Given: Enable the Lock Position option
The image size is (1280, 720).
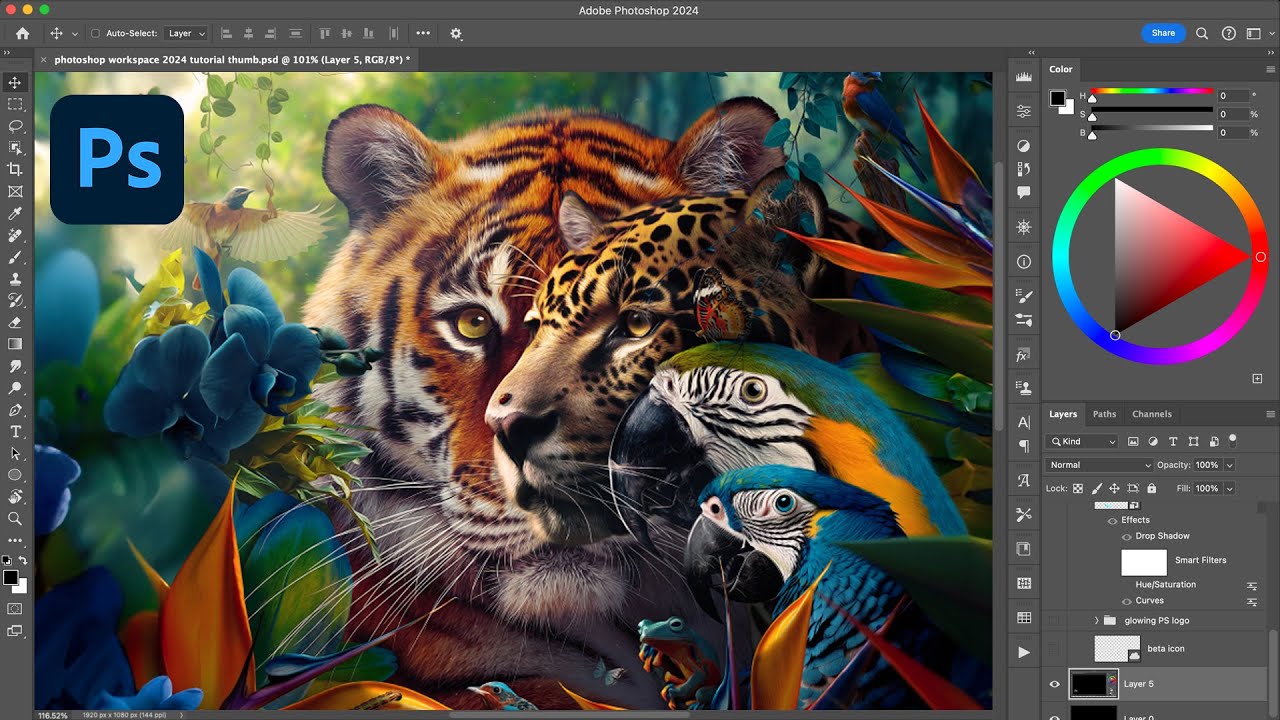Looking at the screenshot, I should pos(1114,488).
